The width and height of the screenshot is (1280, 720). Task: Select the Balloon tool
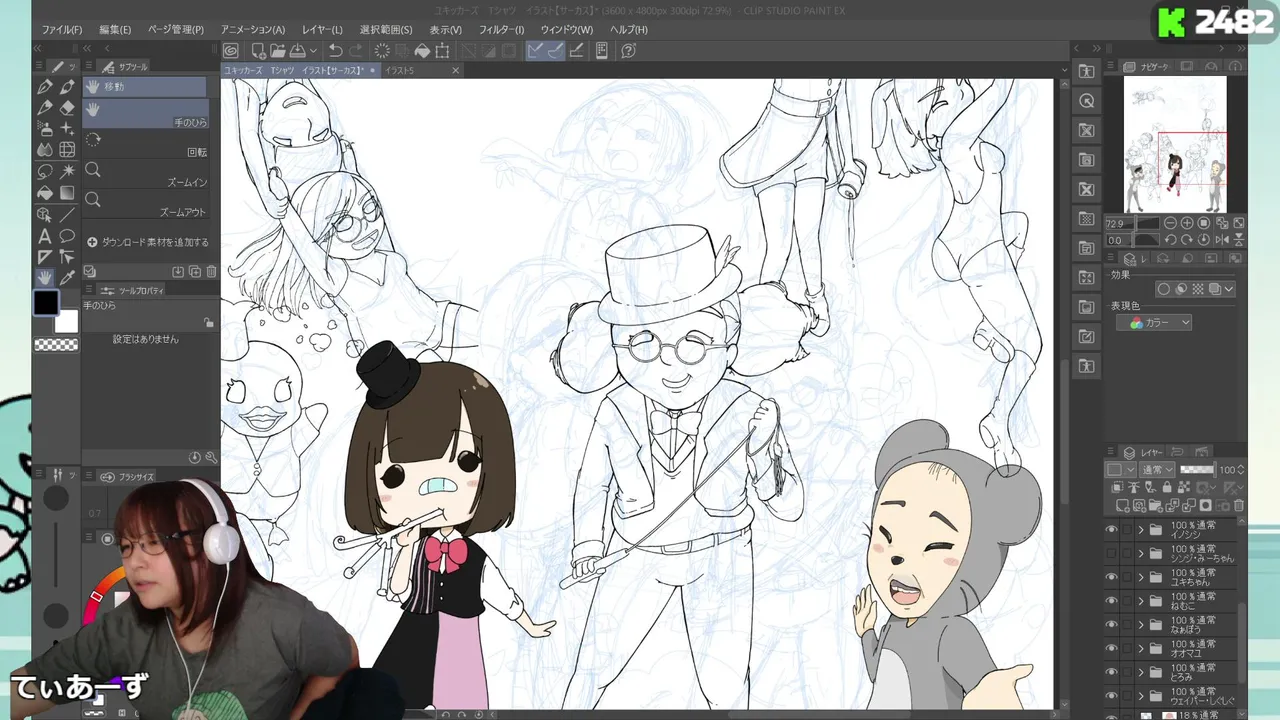[67, 236]
